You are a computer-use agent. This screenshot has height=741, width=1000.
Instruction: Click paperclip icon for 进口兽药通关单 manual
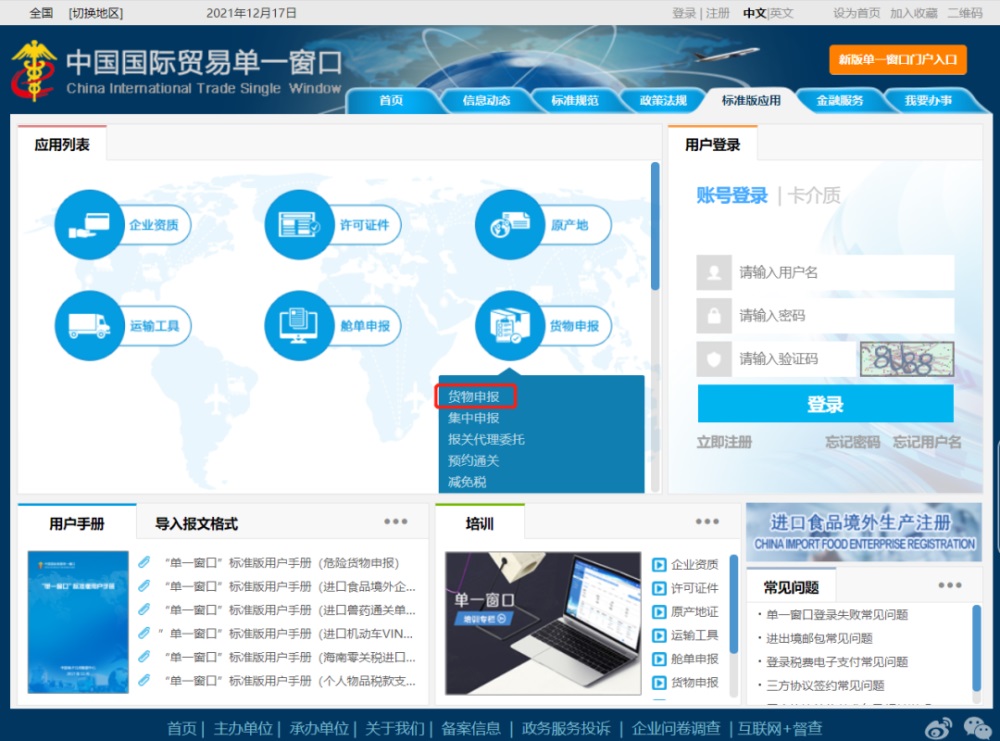coord(145,609)
